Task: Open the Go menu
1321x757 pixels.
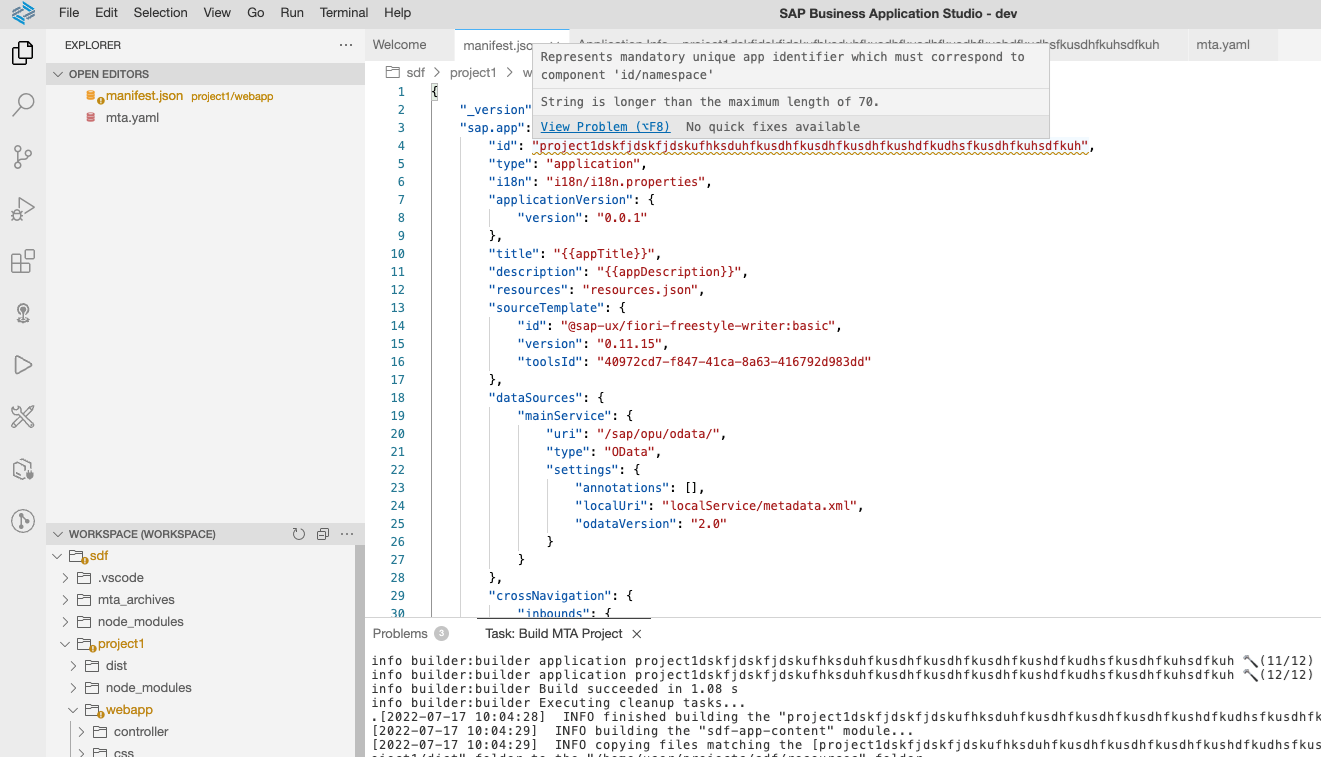Action: 256,13
